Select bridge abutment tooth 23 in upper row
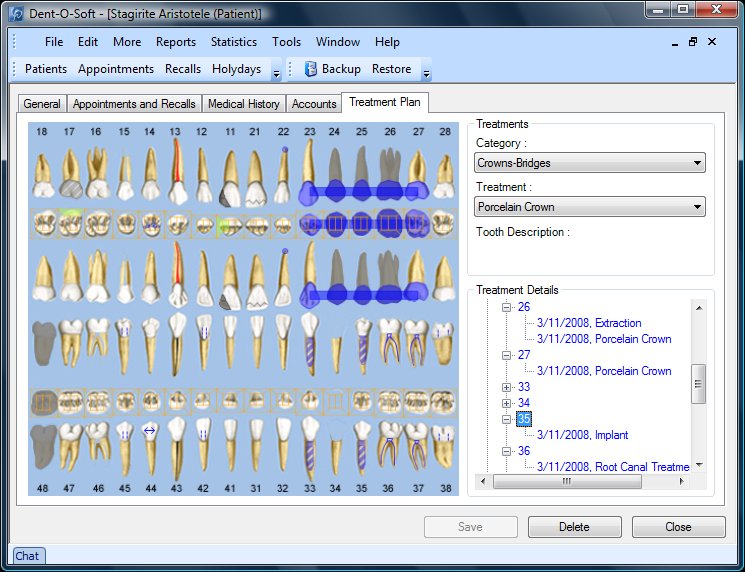 [308, 172]
